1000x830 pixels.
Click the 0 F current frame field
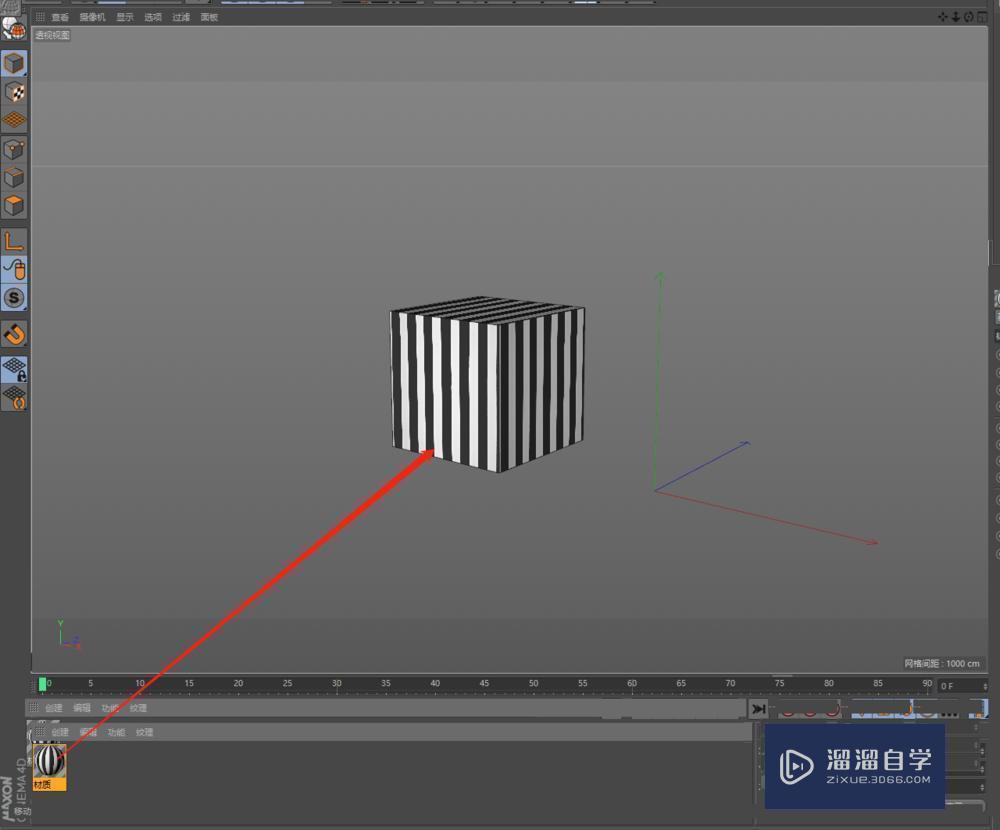(962, 686)
